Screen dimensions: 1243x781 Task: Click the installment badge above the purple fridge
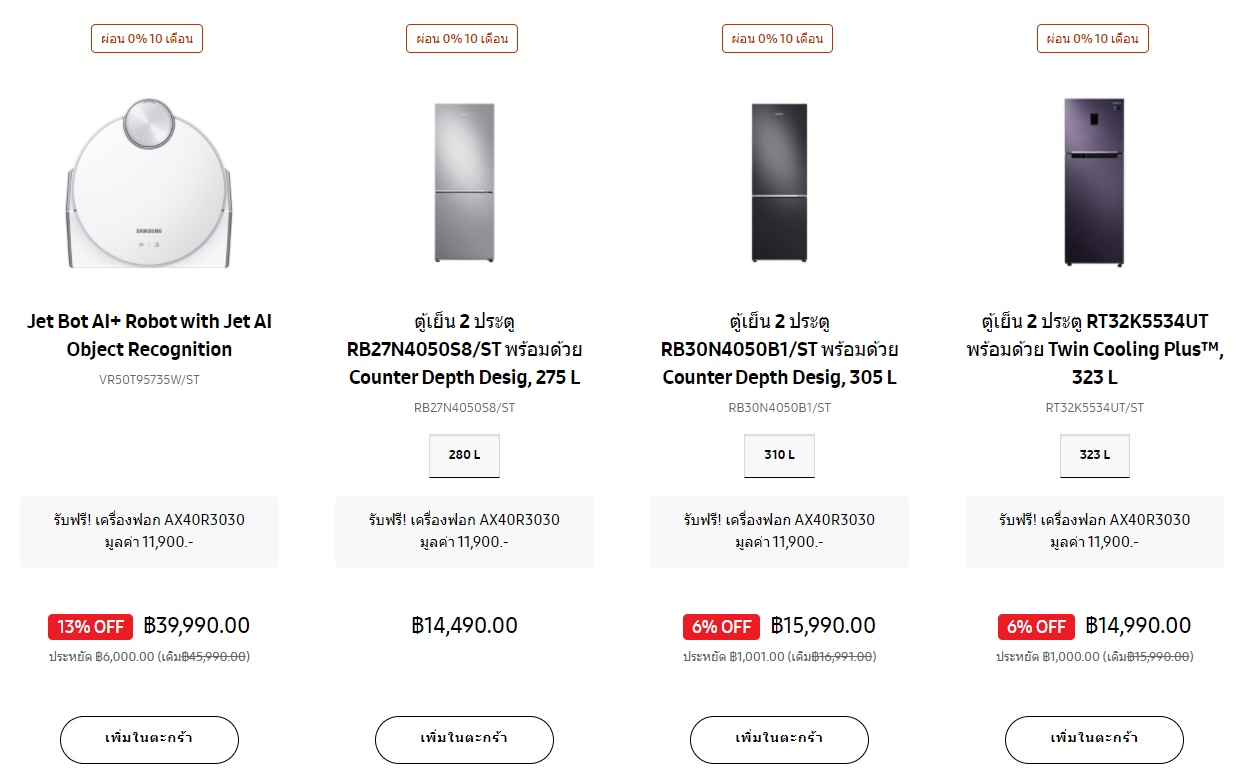click(x=1092, y=39)
